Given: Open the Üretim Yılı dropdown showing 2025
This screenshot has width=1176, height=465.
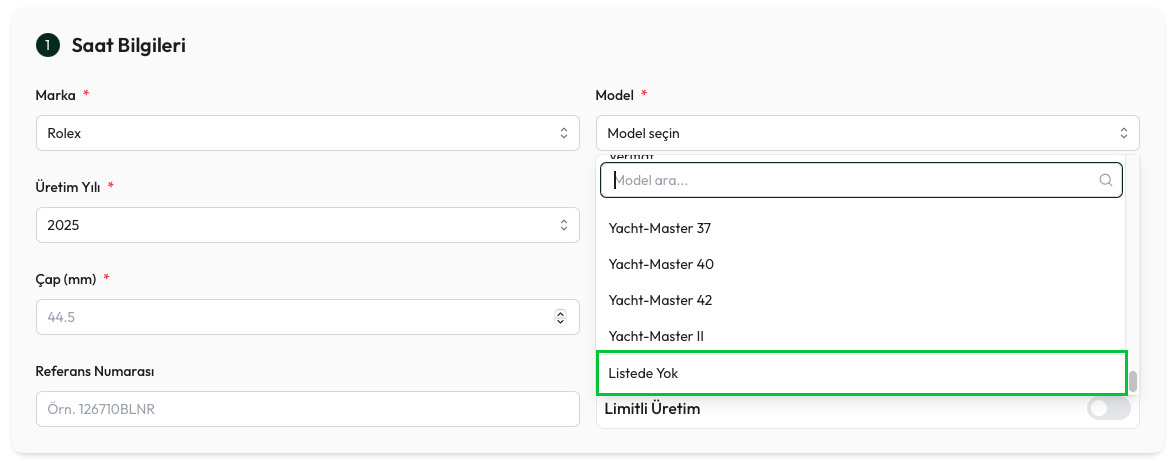Looking at the screenshot, I should tap(308, 225).
